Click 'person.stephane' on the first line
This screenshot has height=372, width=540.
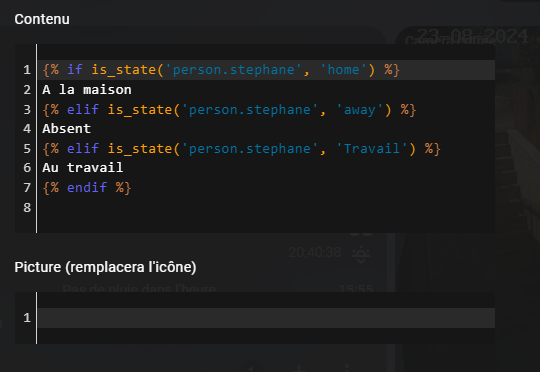point(233,70)
